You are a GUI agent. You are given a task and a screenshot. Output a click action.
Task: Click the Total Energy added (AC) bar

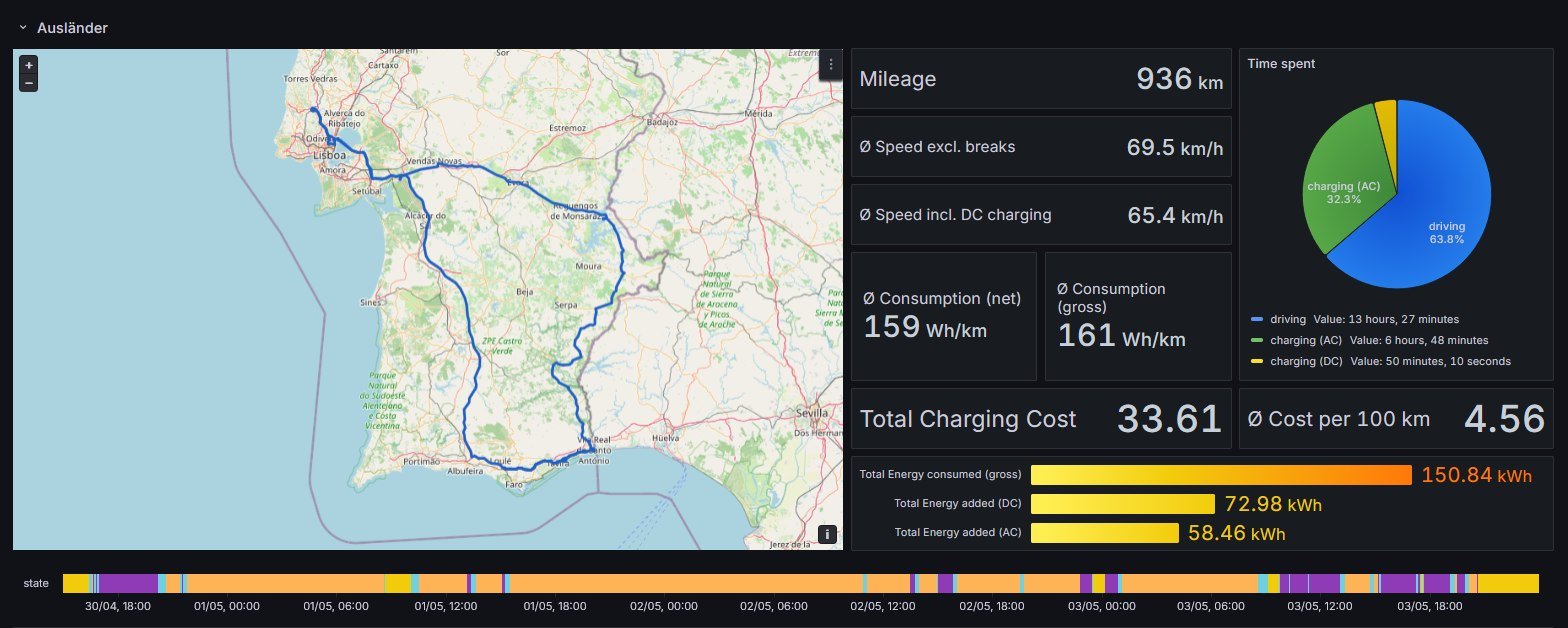pyautogui.click(x=1105, y=533)
